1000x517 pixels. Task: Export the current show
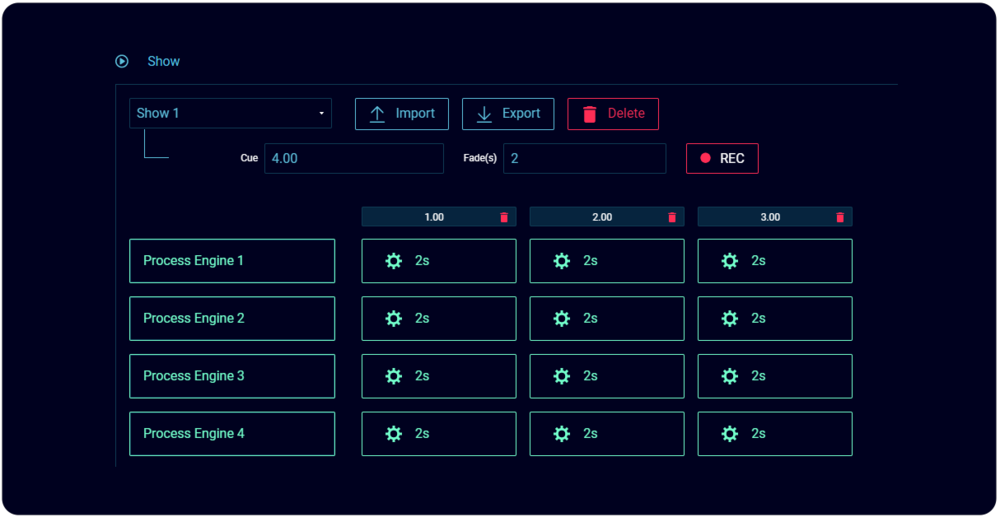(x=508, y=114)
